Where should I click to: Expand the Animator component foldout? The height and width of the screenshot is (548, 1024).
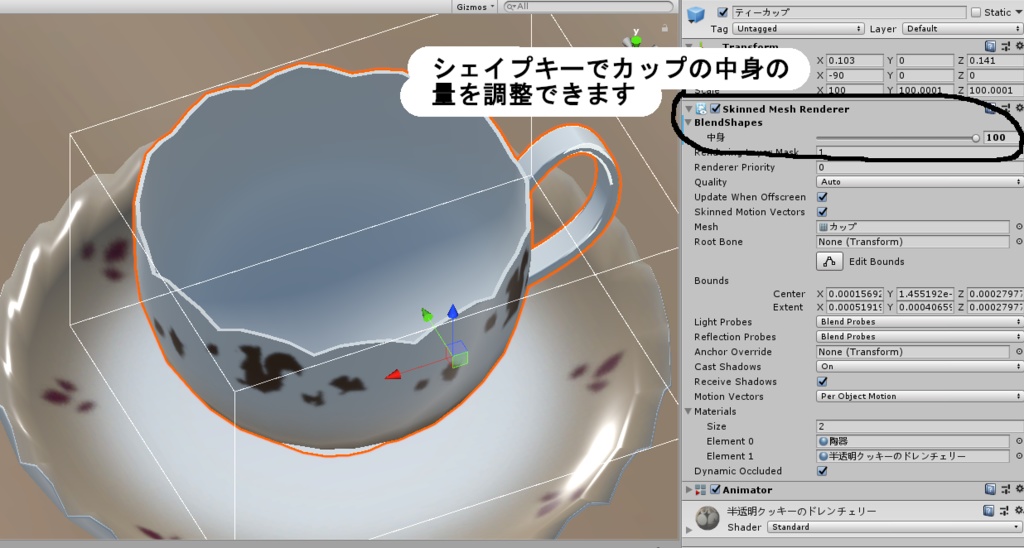click(x=688, y=490)
